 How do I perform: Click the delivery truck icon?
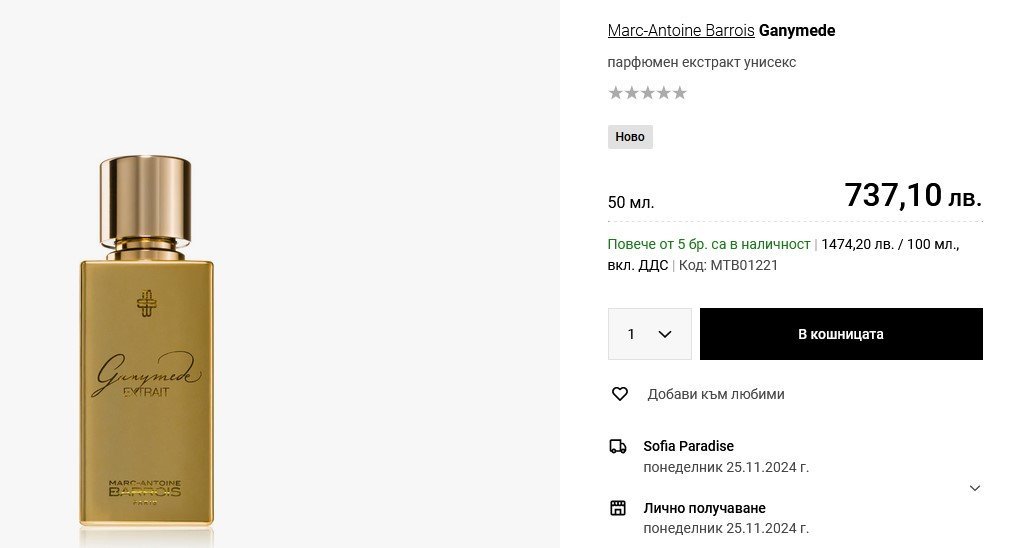(618, 446)
